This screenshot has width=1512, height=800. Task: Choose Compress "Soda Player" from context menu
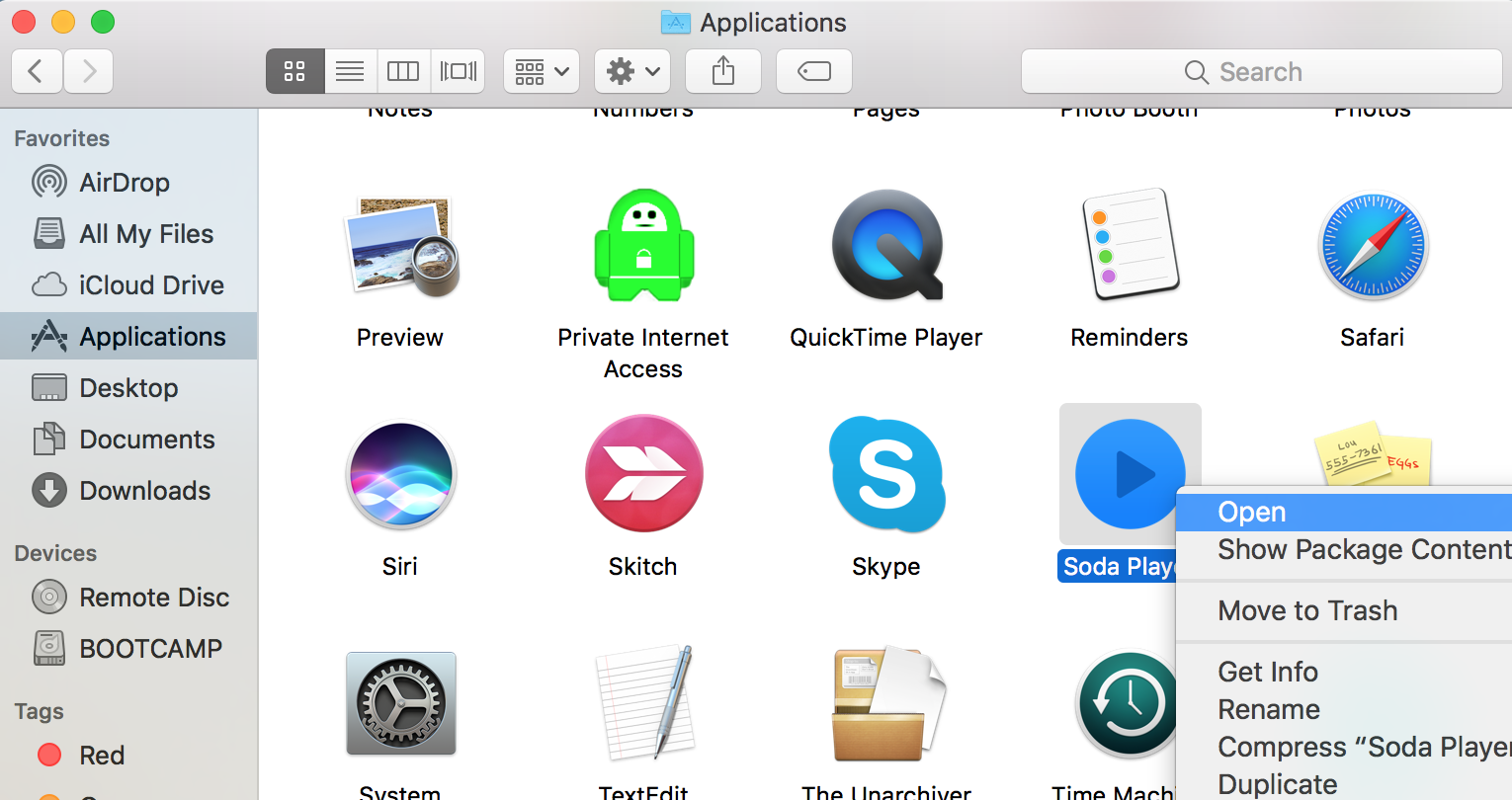pos(1344,747)
